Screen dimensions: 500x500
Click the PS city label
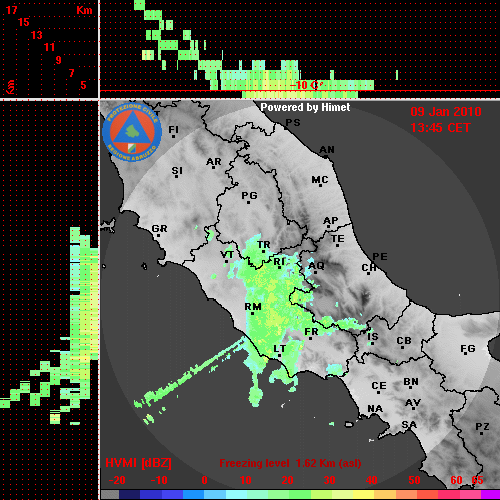(x=293, y=123)
